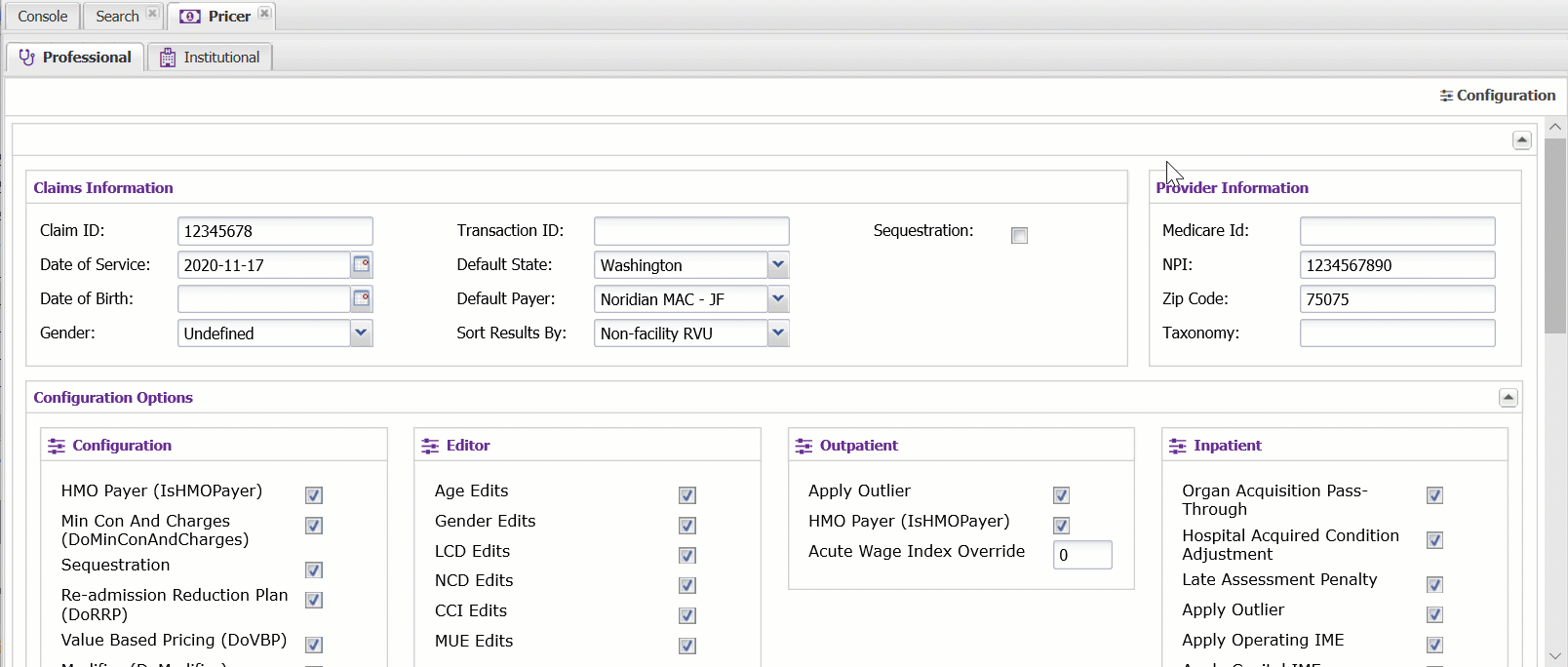This screenshot has height=667, width=1568.
Task: Click the Claim ID input field
Action: pos(275,231)
